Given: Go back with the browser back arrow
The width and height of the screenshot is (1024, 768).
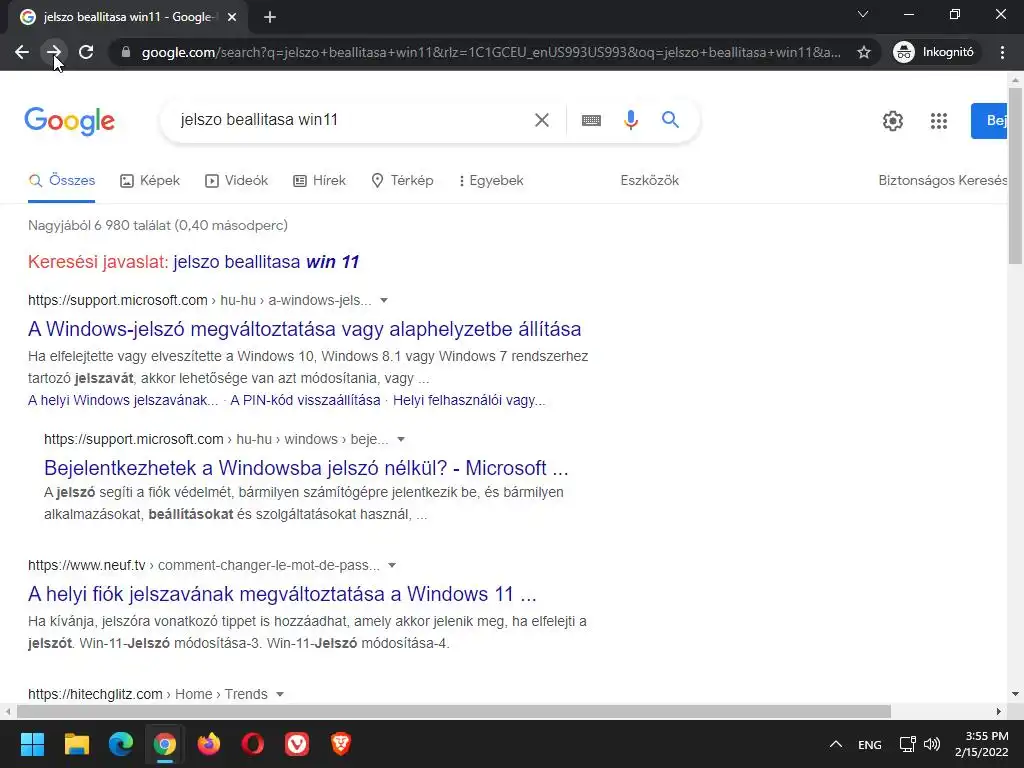Looking at the screenshot, I should pos(22,52).
